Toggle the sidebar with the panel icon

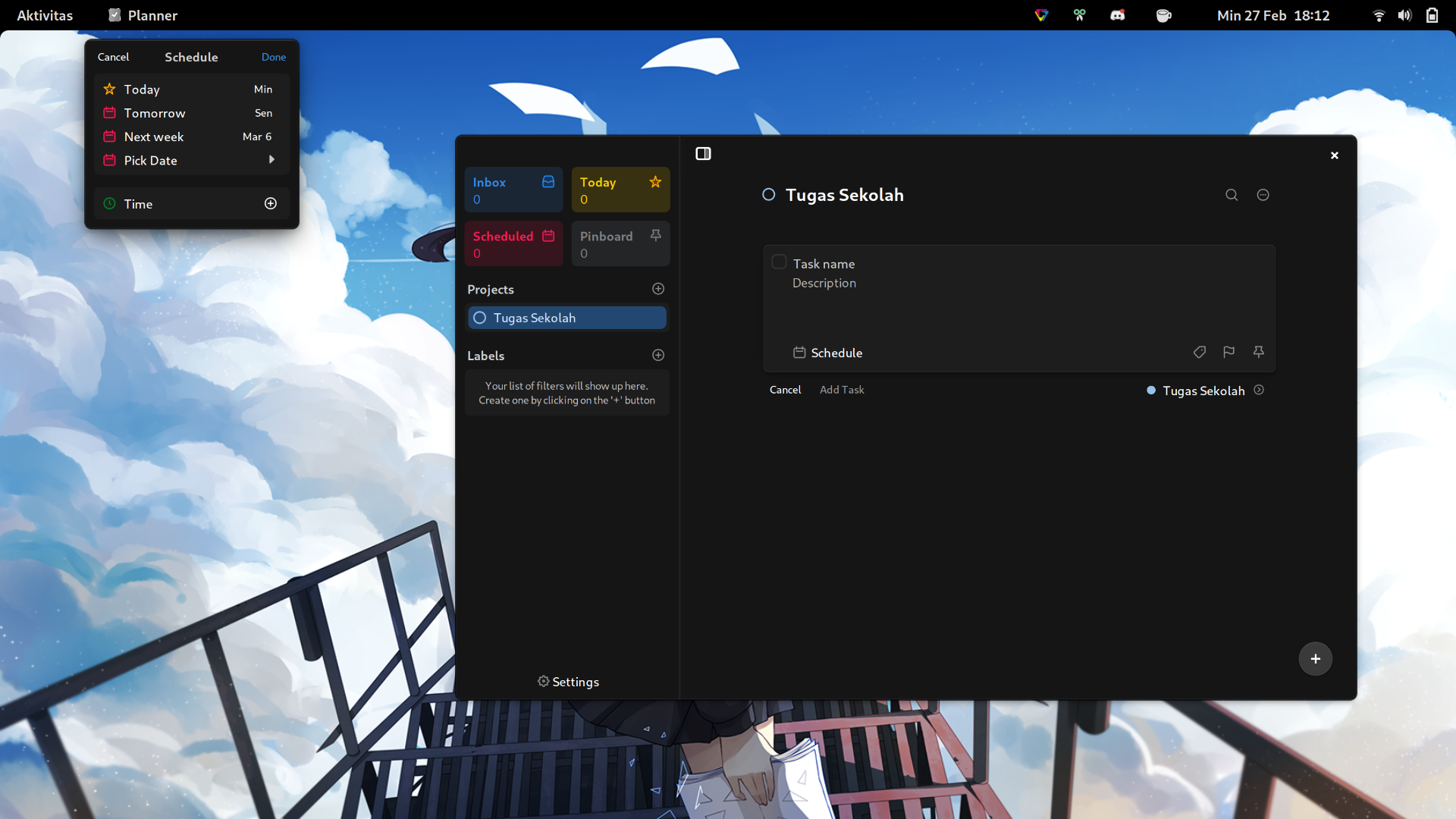click(703, 153)
